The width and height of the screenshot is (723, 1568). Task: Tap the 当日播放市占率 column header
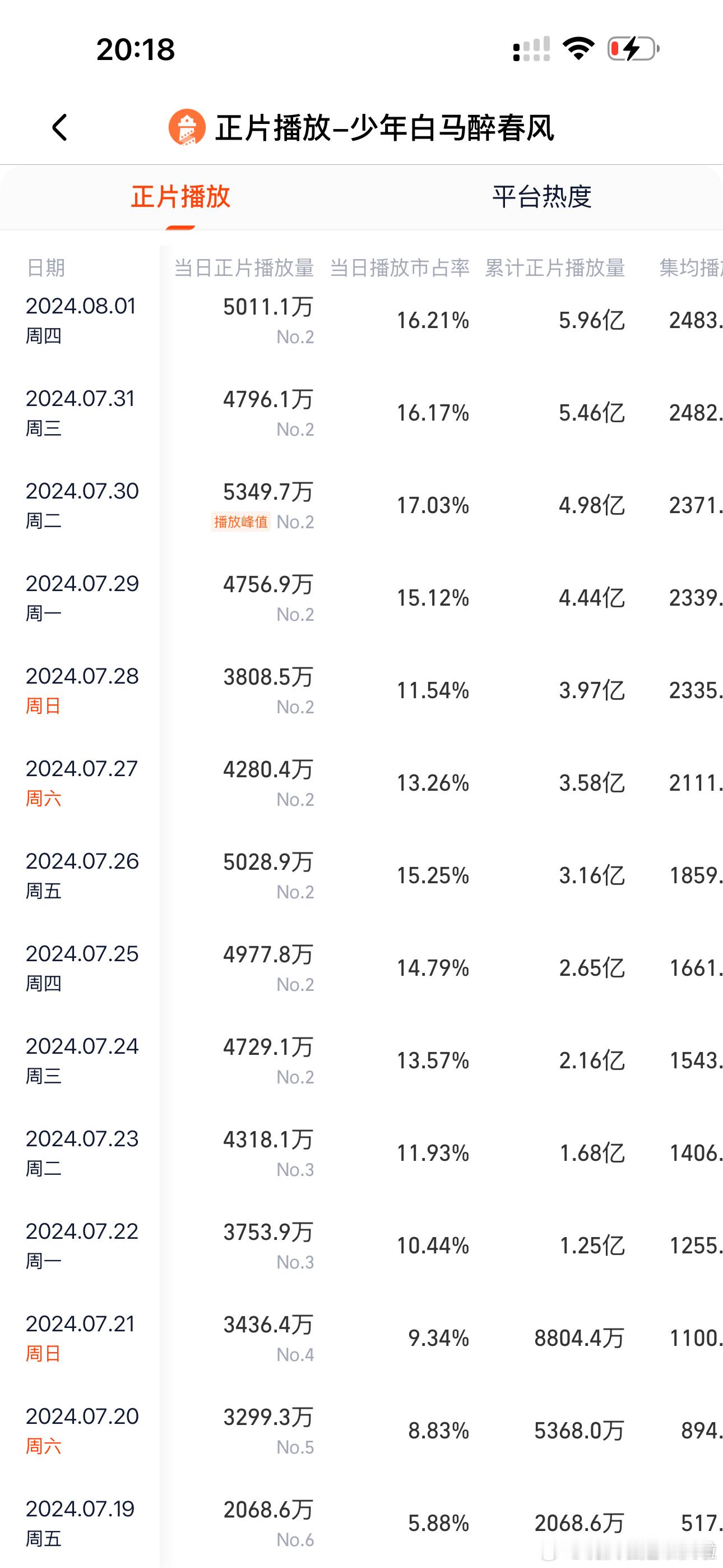tap(399, 268)
